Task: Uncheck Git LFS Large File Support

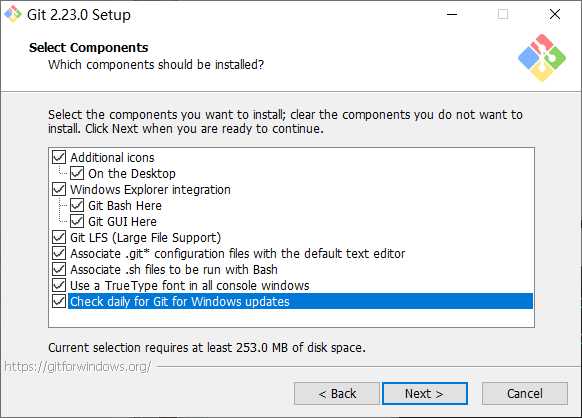Action: coord(59,237)
